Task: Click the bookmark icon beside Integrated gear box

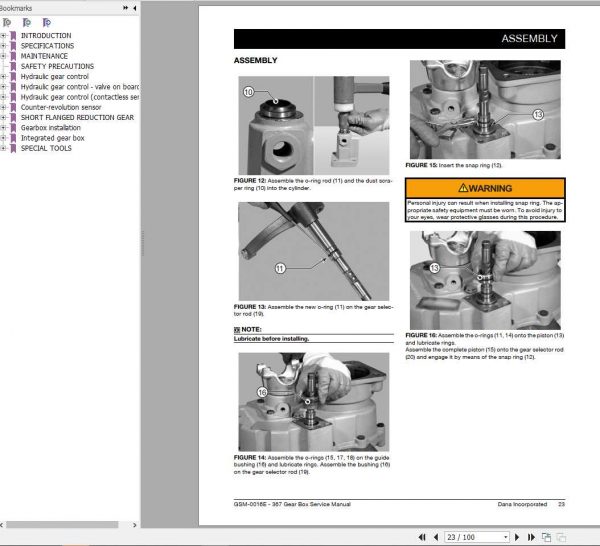Action: [x=13, y=138]
